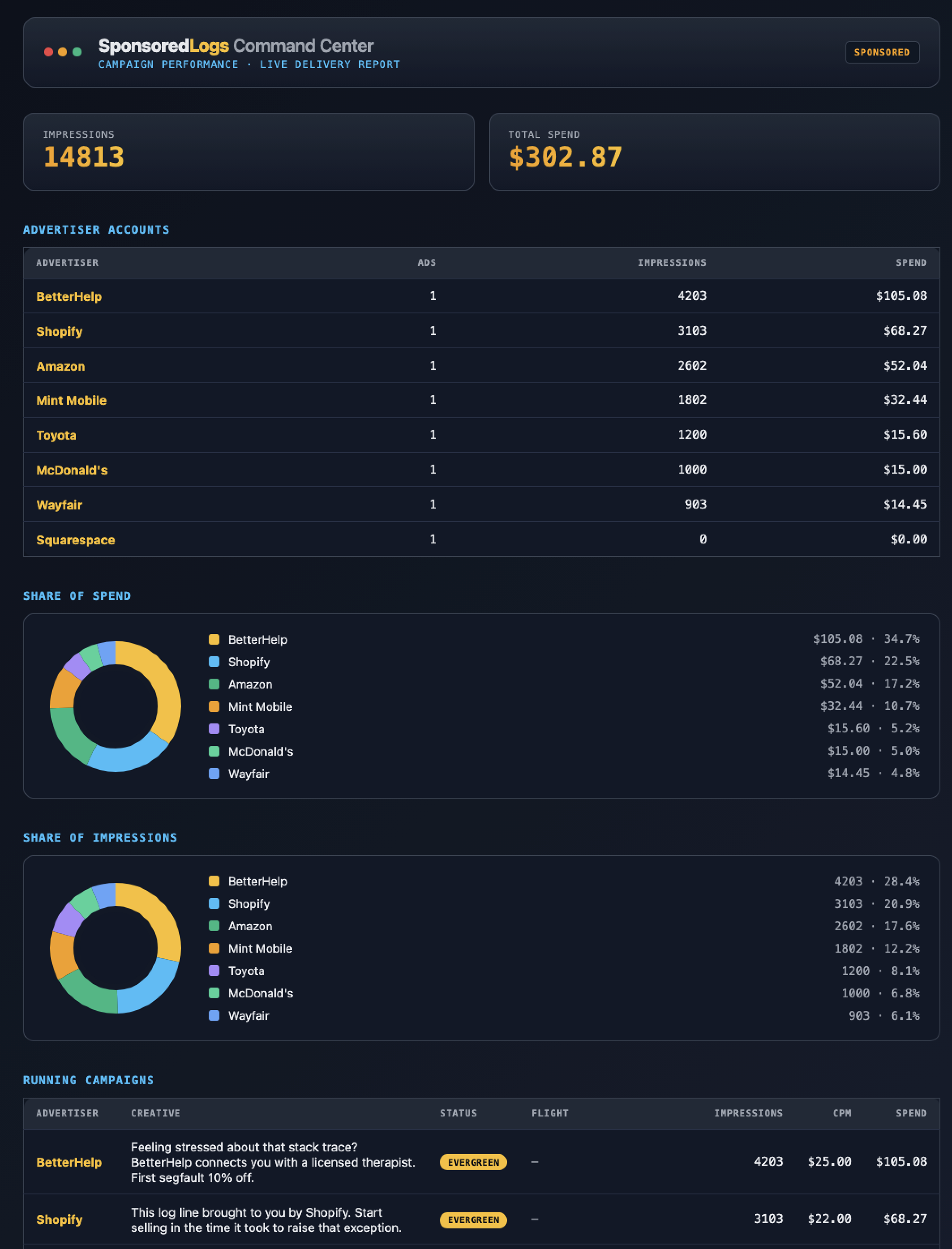Click the EVERGREEN badge in BetterHelp campaign
The height and width of the screenshot is (1249, 952).
pyautogui.click(x=473, y=1162)
